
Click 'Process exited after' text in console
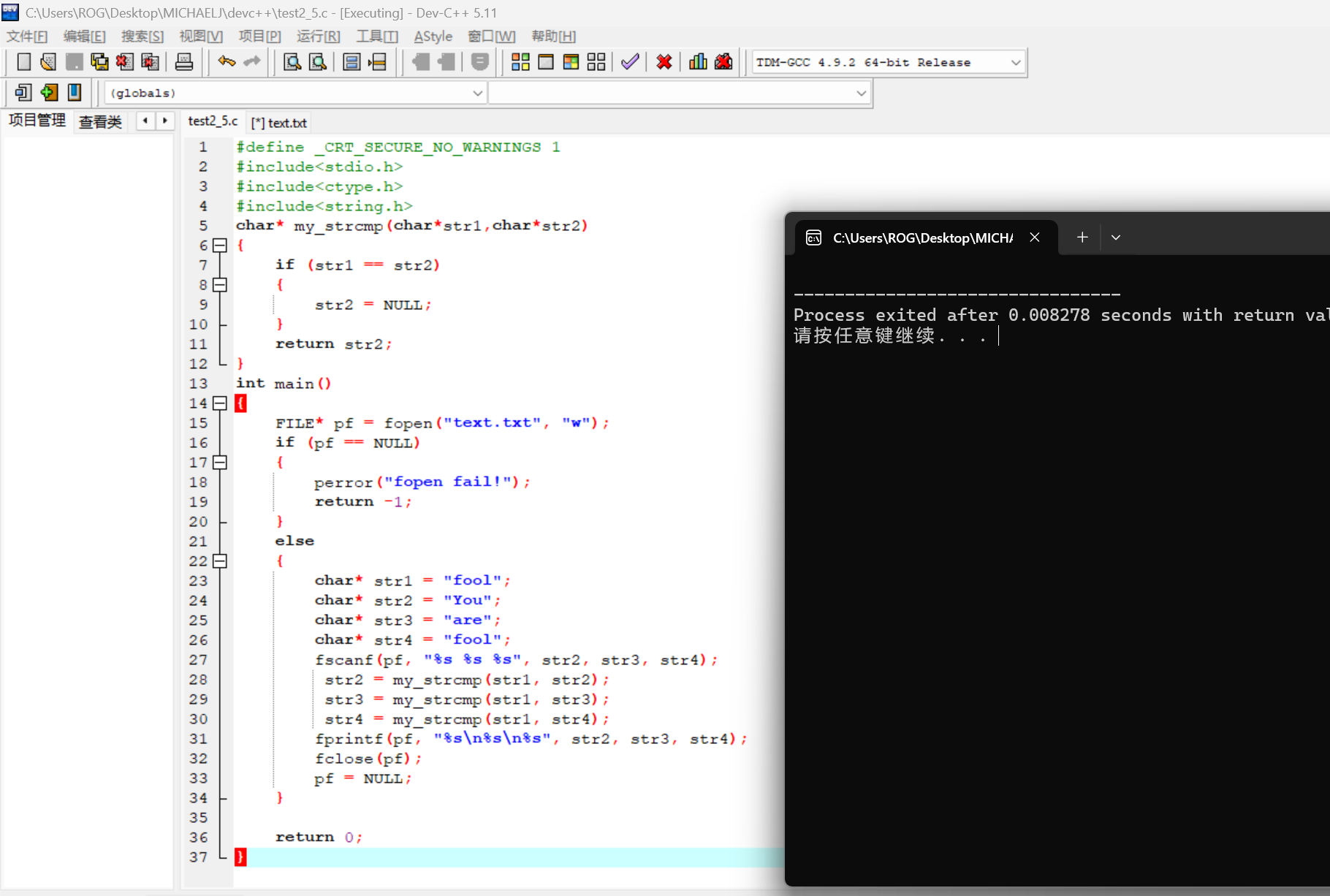(x=896, y=315)
